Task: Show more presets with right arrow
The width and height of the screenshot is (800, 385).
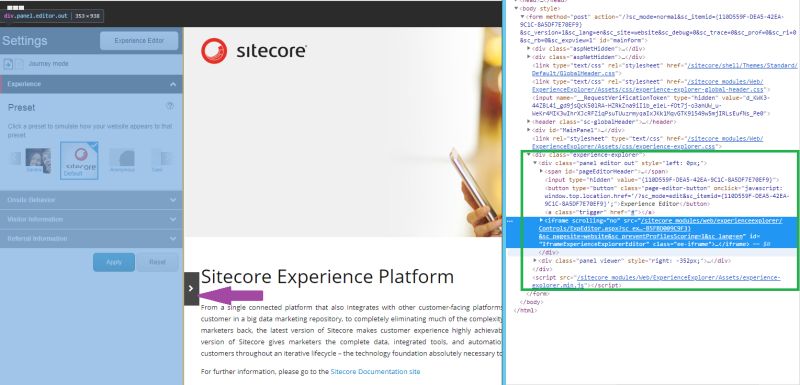Action: [166, 160]
